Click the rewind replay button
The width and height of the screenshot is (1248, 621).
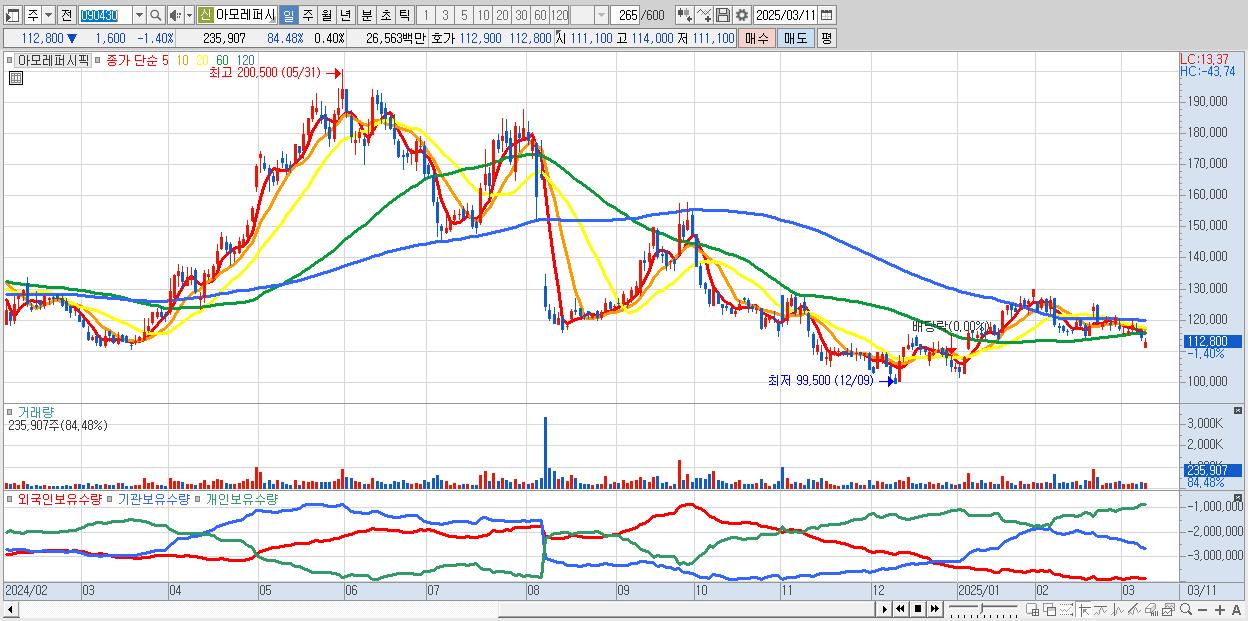(901, 609)
